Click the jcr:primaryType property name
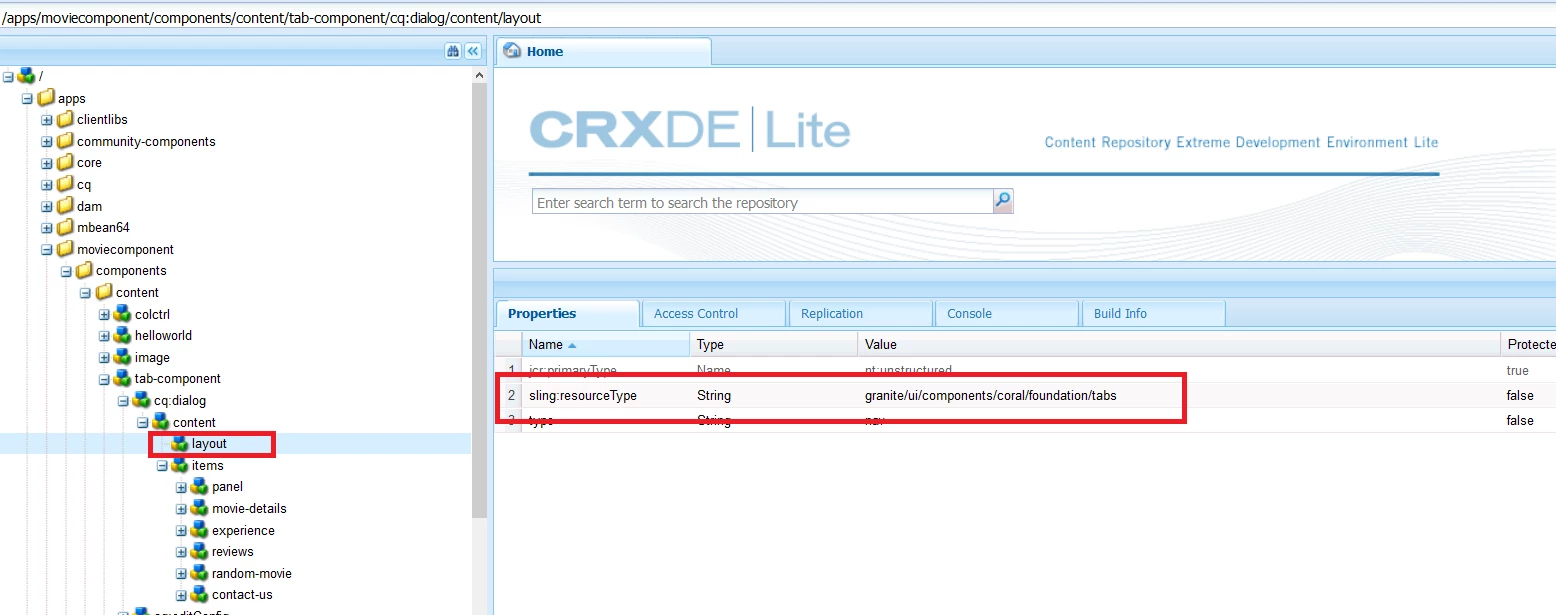 tap(573, 370)
